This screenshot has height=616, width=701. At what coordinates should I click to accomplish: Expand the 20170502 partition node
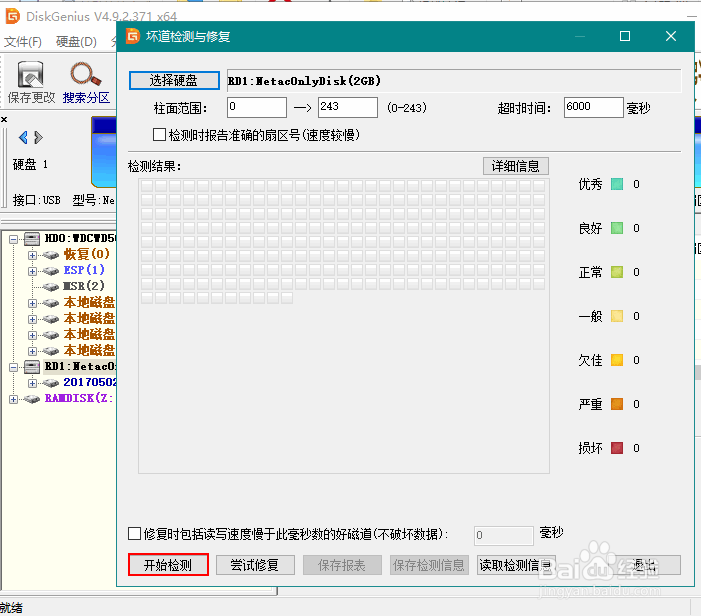[x=32, y=383]
